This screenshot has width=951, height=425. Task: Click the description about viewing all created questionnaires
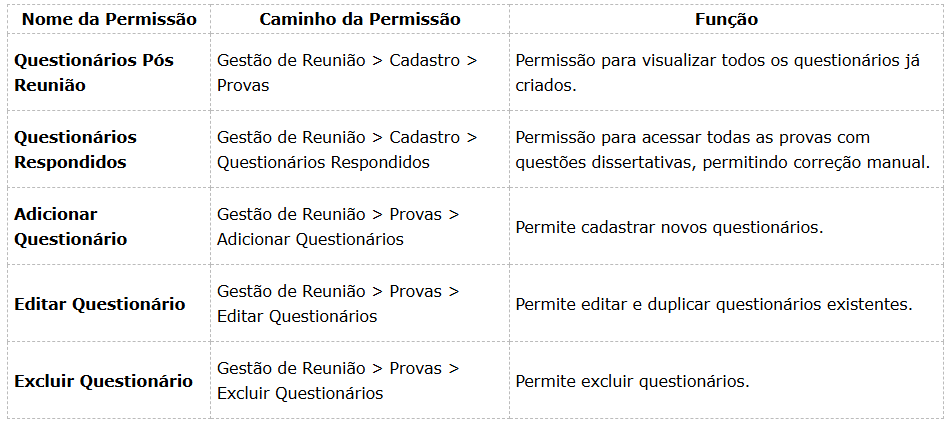click(x=717, y=73)
